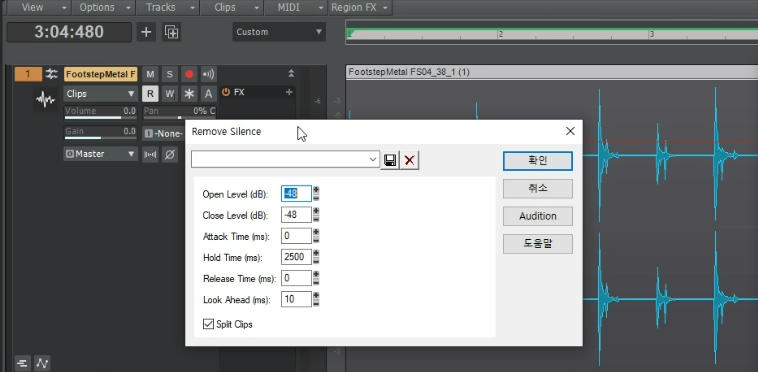Close the Remove Silence dialog
The image size is (758, 372).
point(570,131)
